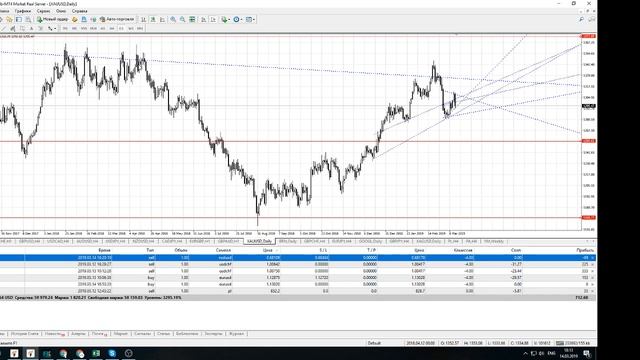Open the templates dropdown
Viewport: 640px width, 360px height.
[x=250, y=19]
